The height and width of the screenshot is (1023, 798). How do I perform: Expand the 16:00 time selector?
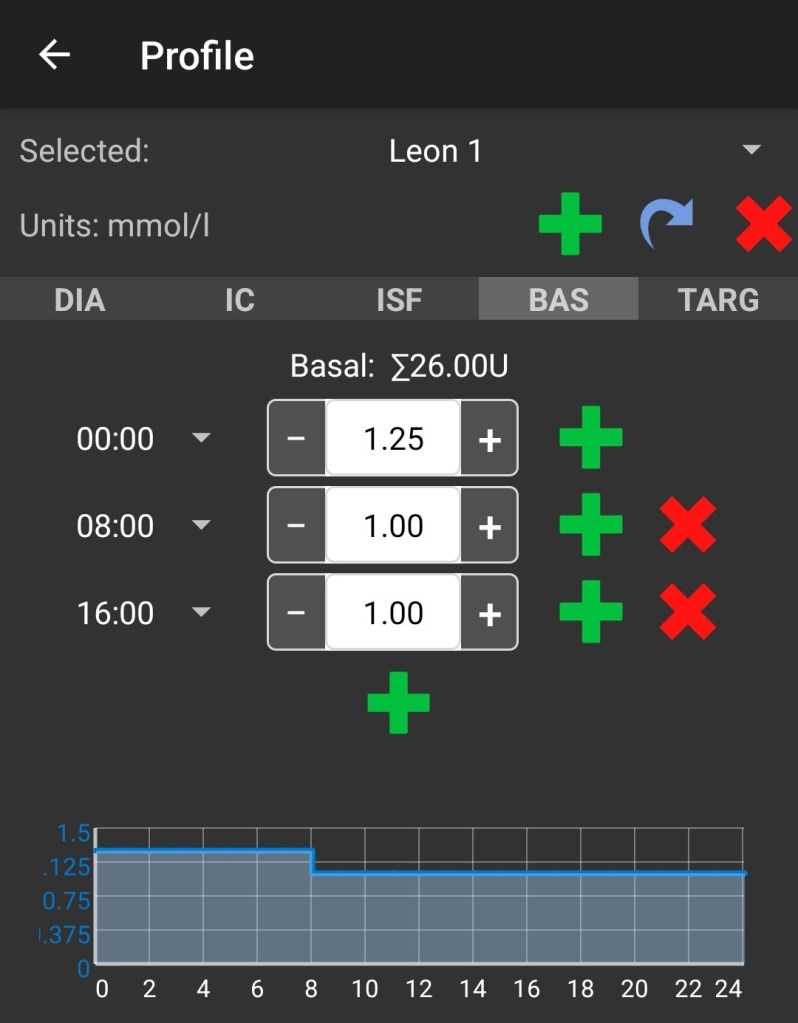point(201,613)
